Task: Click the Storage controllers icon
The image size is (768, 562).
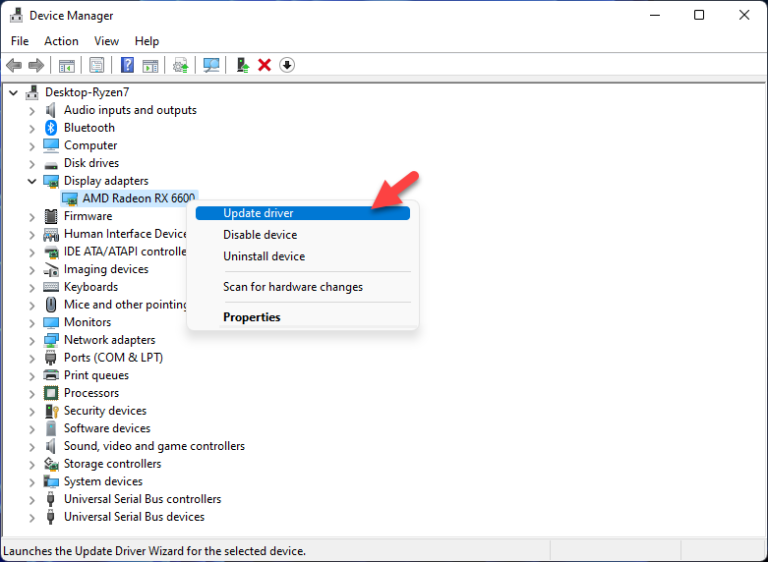Action: (x=51, y=464)
